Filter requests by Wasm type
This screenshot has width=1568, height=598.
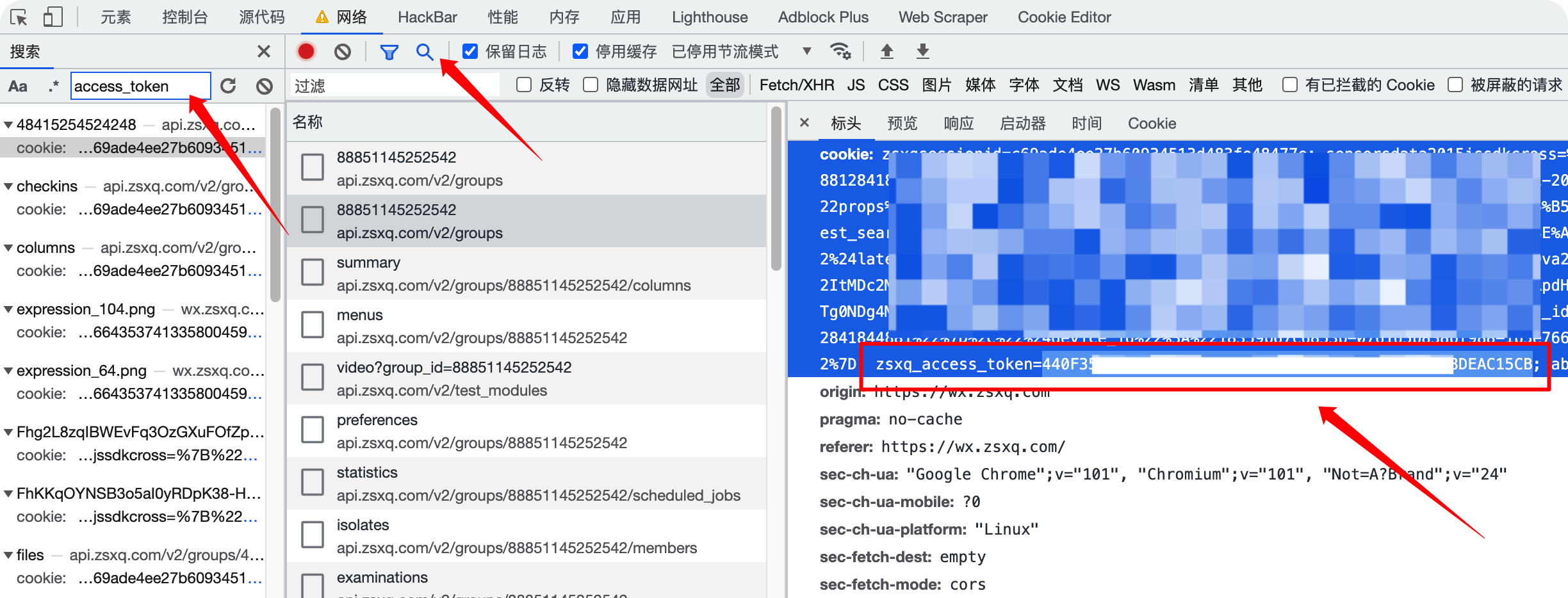pyautogui.click(x=1154, y=85)
